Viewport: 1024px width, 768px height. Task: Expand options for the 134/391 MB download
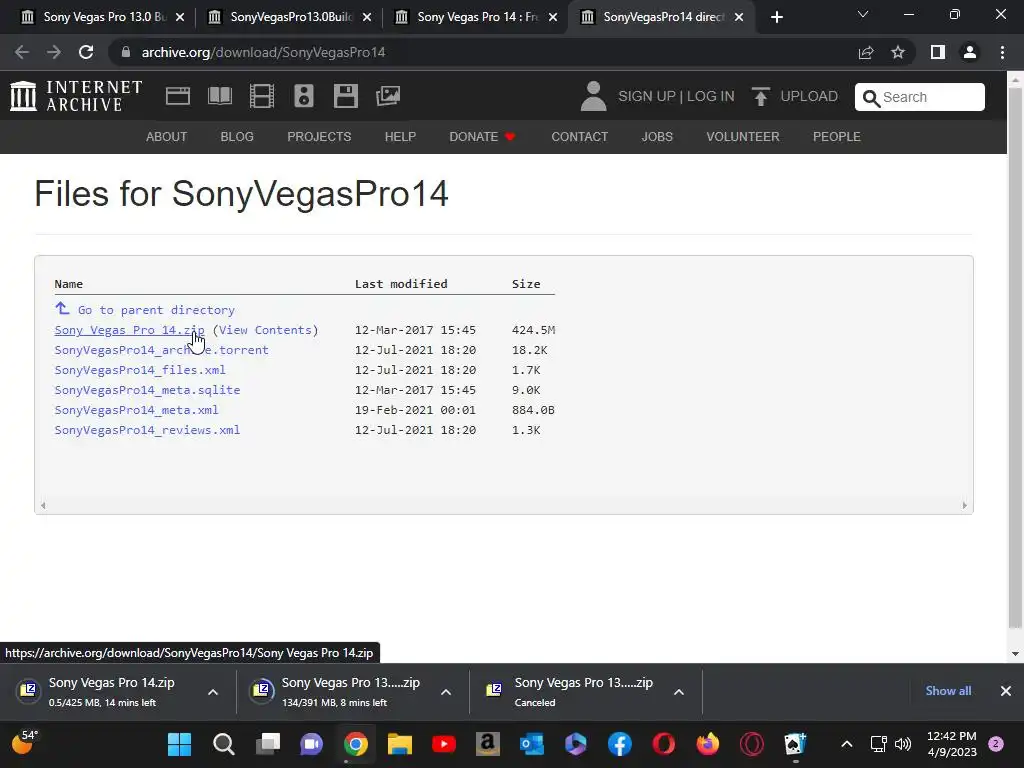click(x=446, y=692)
